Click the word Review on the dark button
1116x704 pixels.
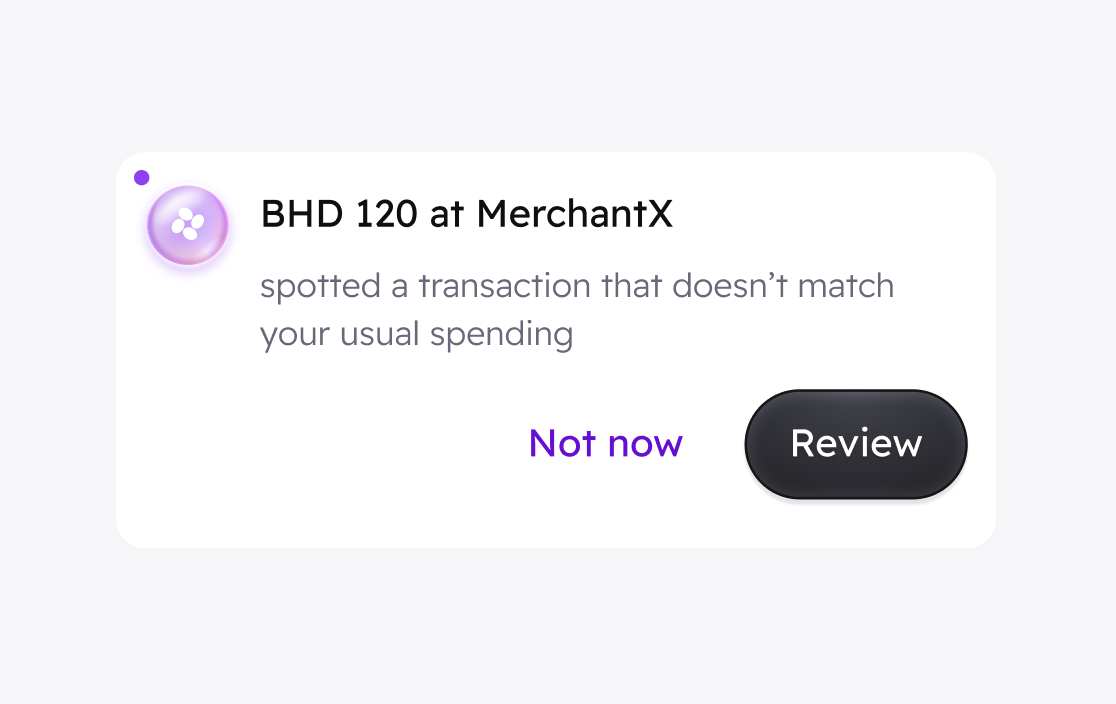pyautogui.click(x=856, y=443)
